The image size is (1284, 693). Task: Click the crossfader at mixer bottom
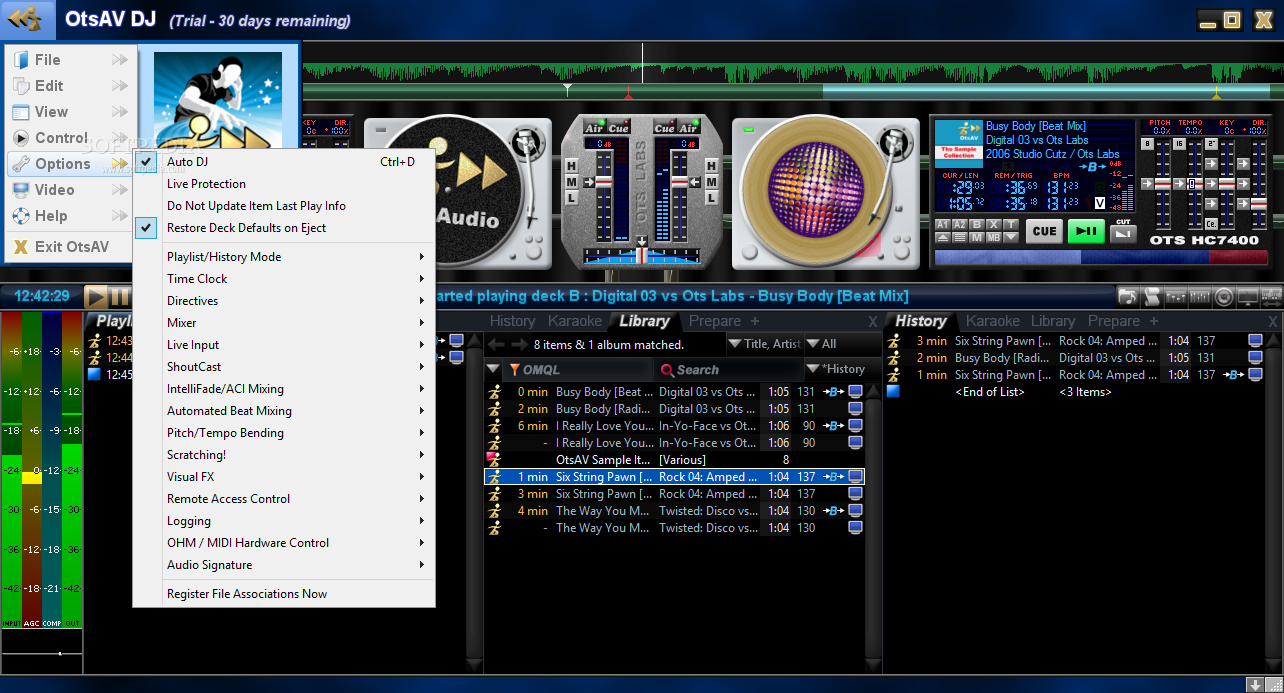641,254
